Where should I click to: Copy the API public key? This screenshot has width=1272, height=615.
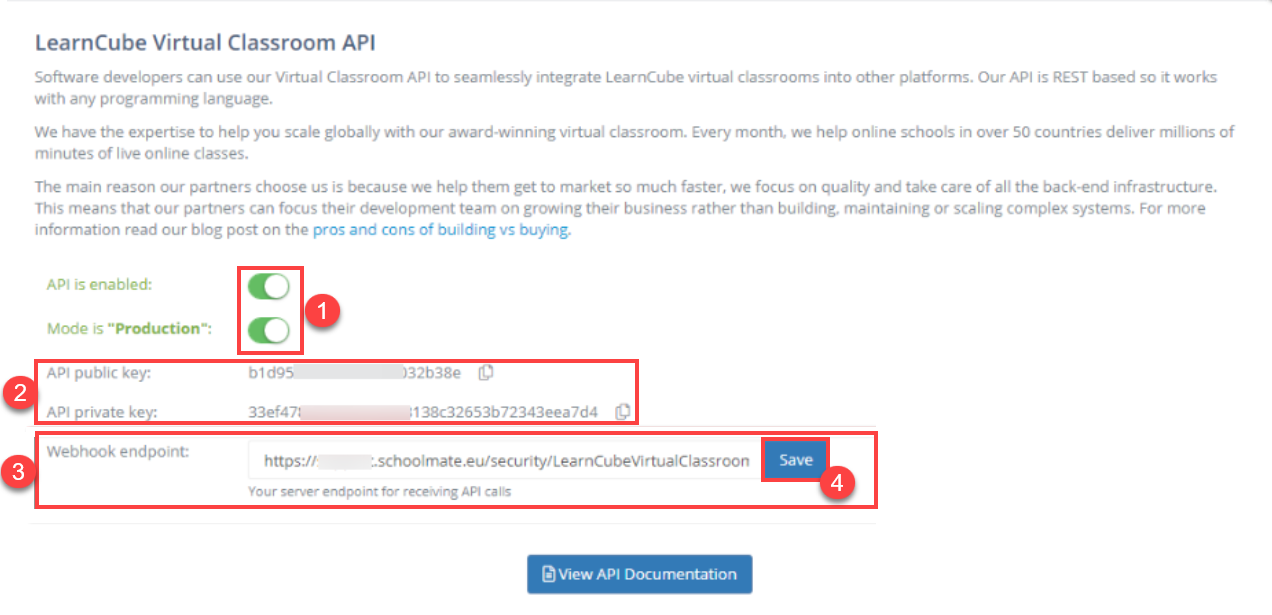pos(486,373)
